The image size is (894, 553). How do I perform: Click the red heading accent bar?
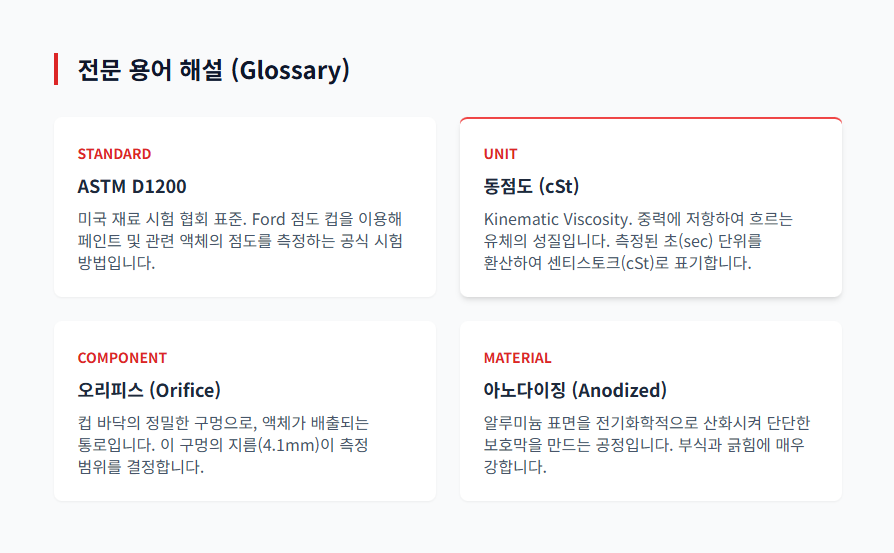click(x=56, y=70)
